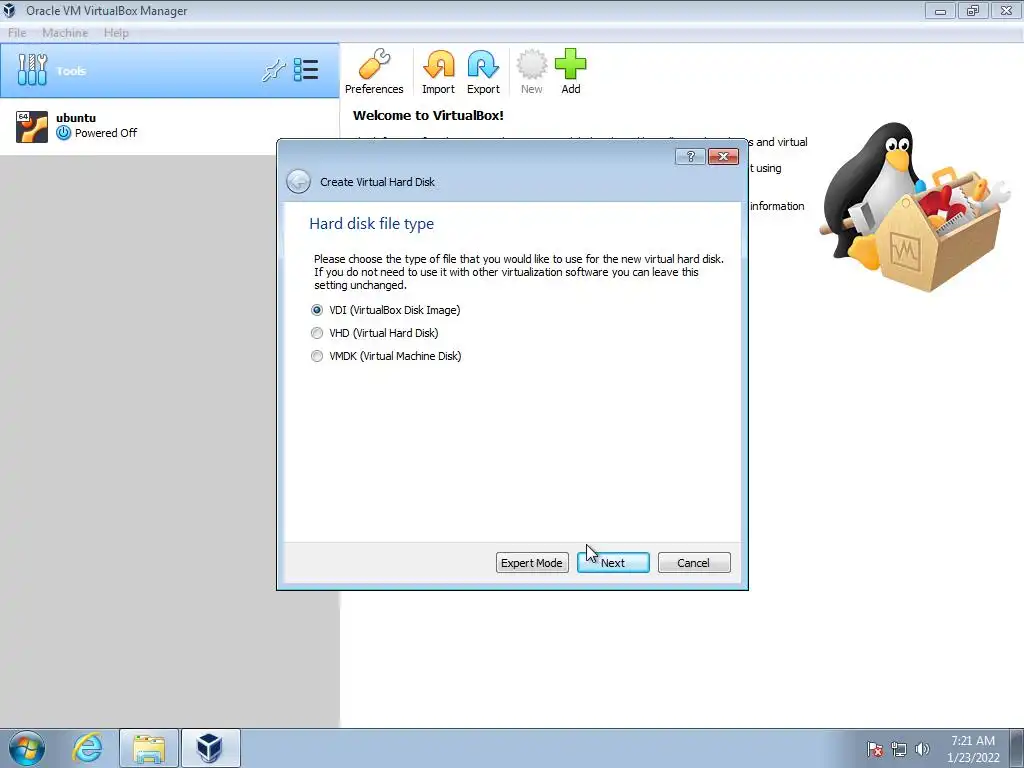Image resolution: width=1024 pixels, height=768 pixels.
Task: Launch Internet Explorer from the taskbar
Action: pyautogui.click(x=88, y=748)
